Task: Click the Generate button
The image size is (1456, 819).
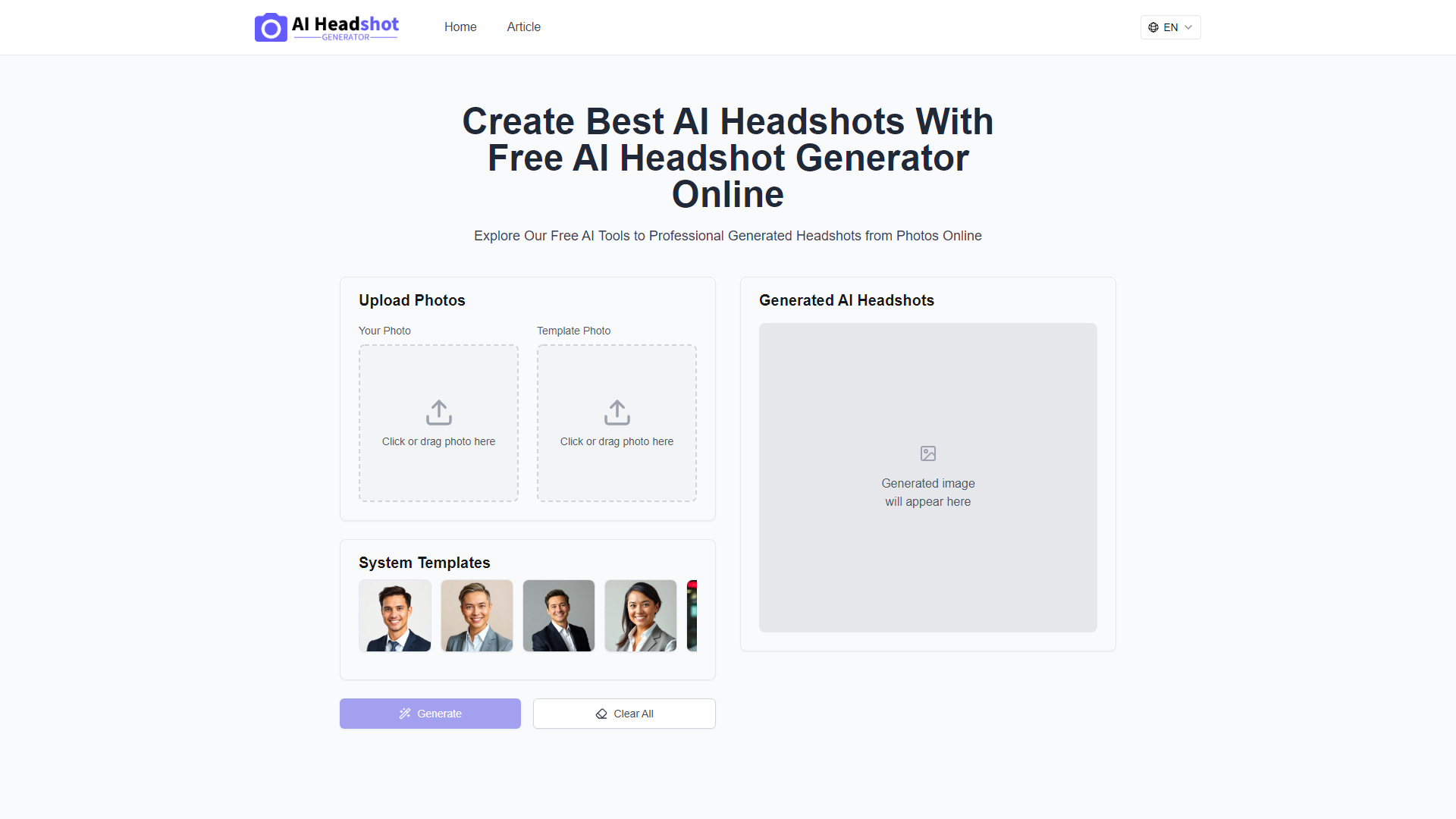Action: point(430,713)
